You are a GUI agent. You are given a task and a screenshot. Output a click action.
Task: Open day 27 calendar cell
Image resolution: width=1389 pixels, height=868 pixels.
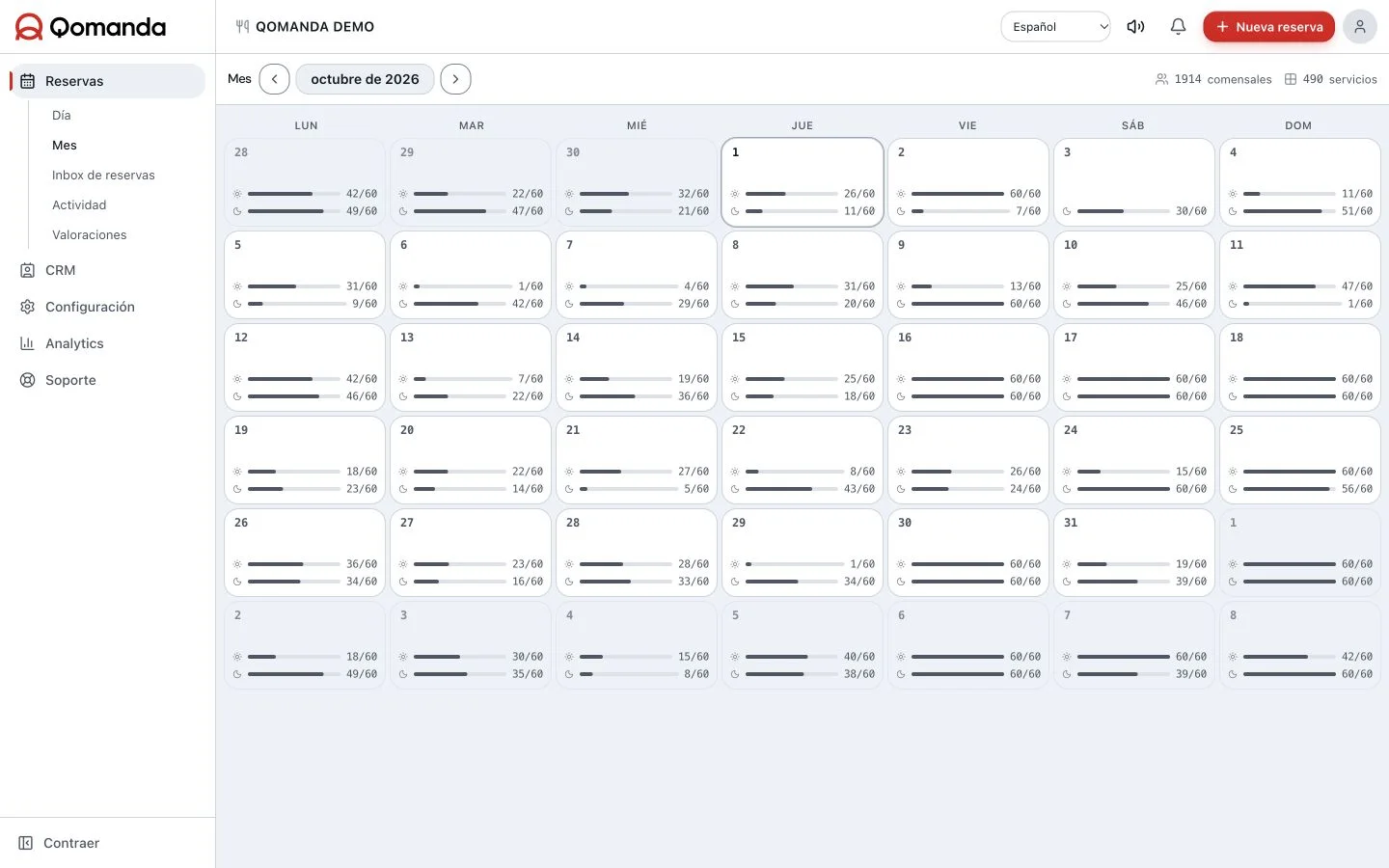[471, 553]
